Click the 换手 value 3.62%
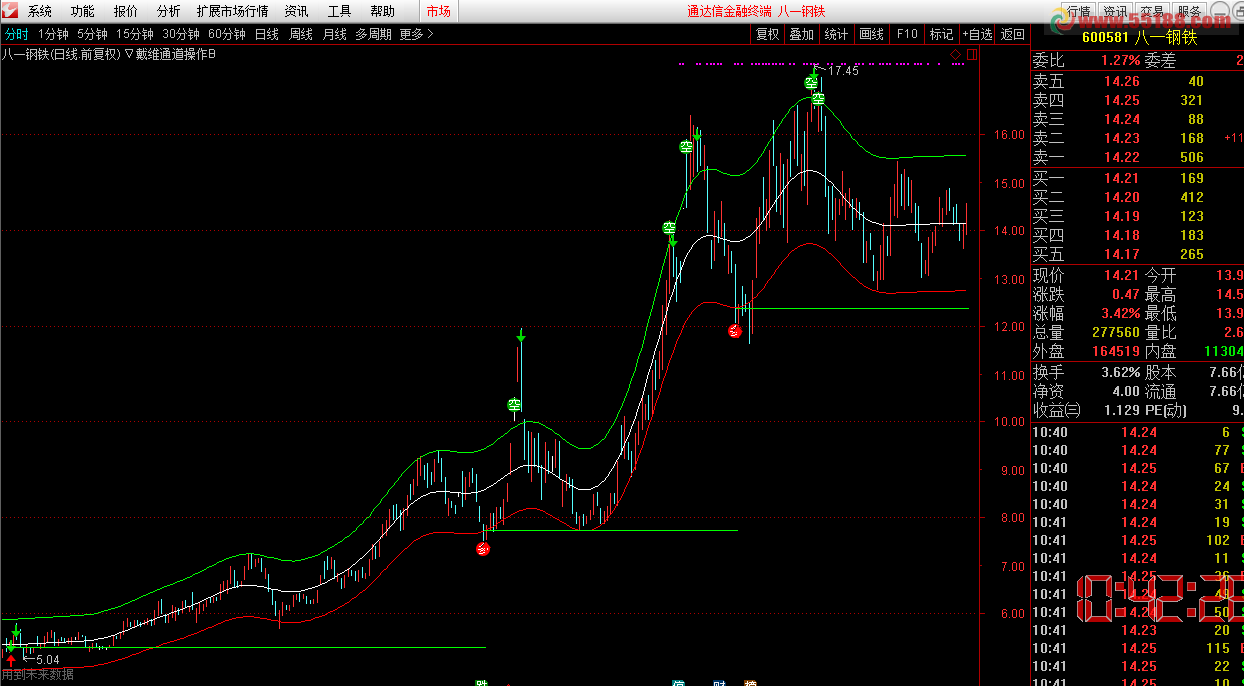Image resolution: width=1244 pixels, height=686 pixels. point(1120,372)
